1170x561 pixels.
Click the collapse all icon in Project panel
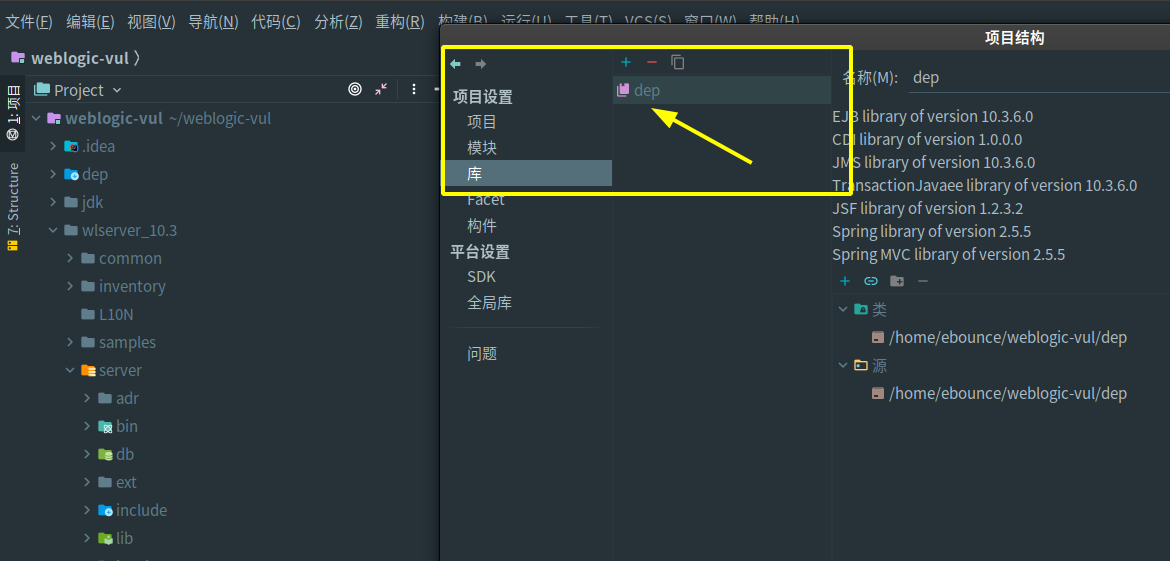click(381, 89)
